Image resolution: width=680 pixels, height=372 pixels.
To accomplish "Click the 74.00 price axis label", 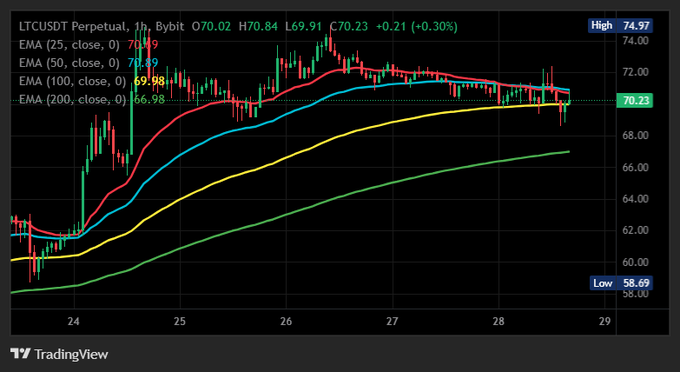I will 636,41.
